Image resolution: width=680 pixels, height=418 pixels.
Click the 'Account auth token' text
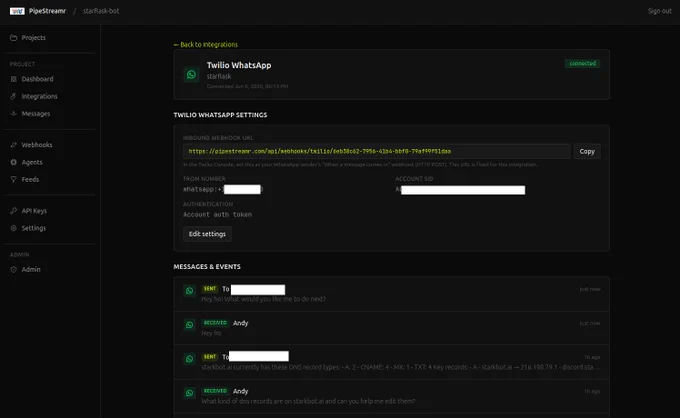coord(217,215)
